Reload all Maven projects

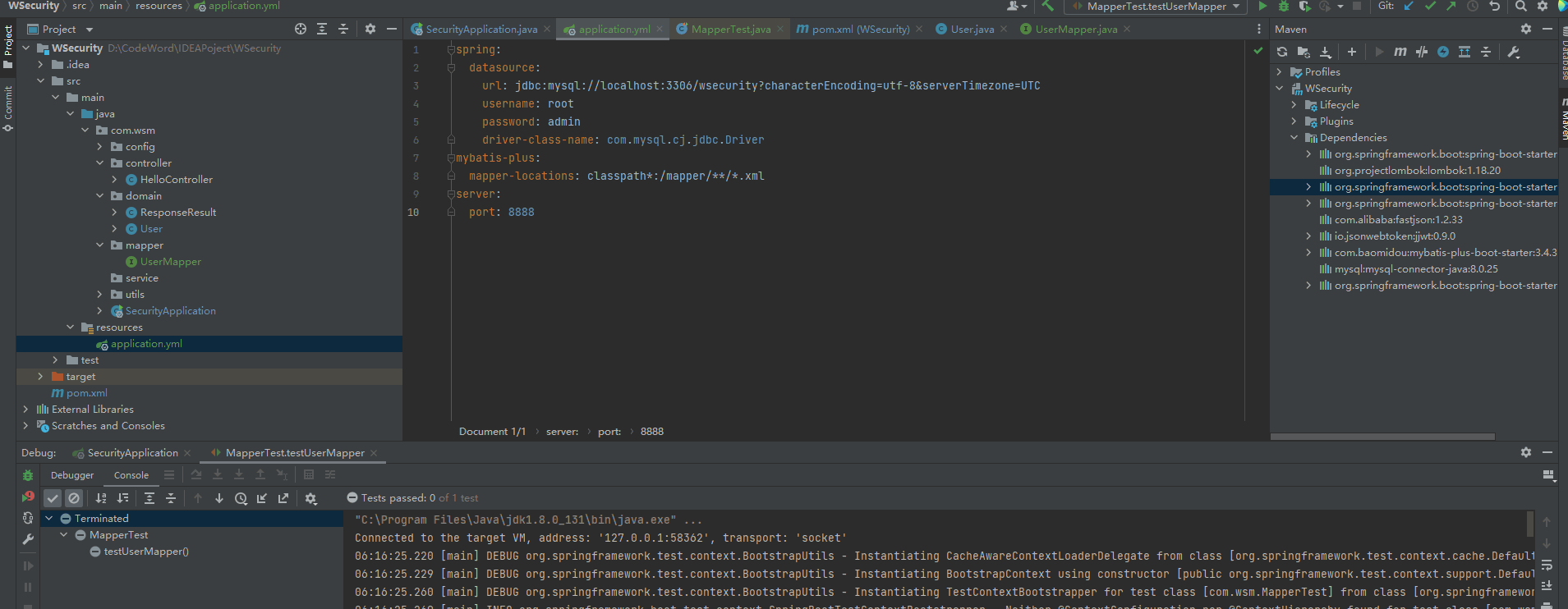click(x=1282, y=52)
